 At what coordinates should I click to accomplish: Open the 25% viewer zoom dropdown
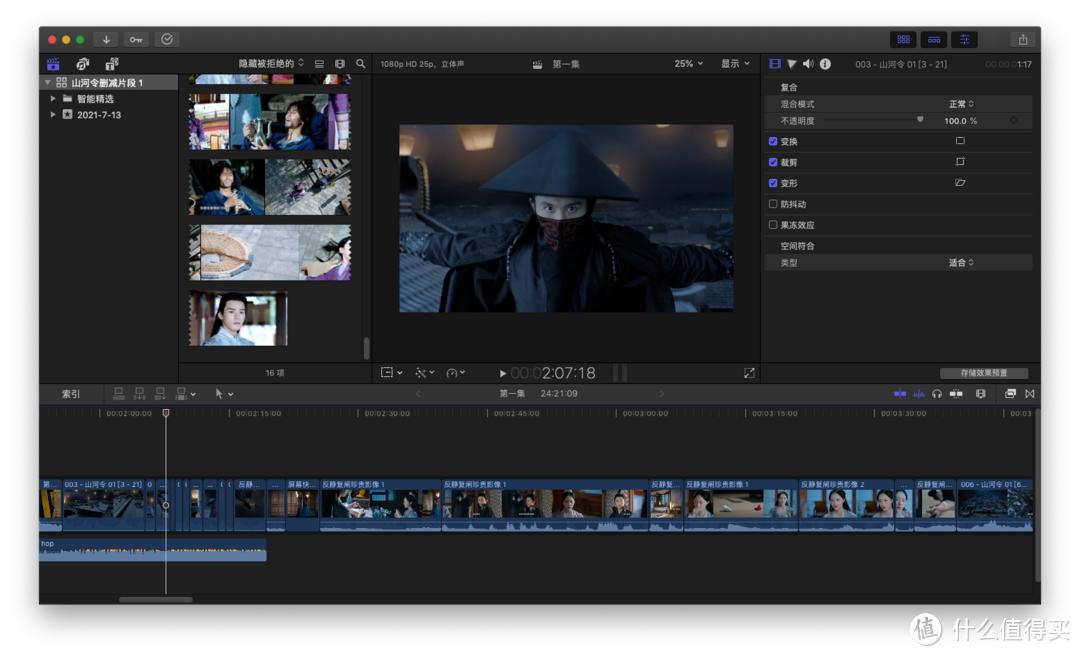[686, 63]
